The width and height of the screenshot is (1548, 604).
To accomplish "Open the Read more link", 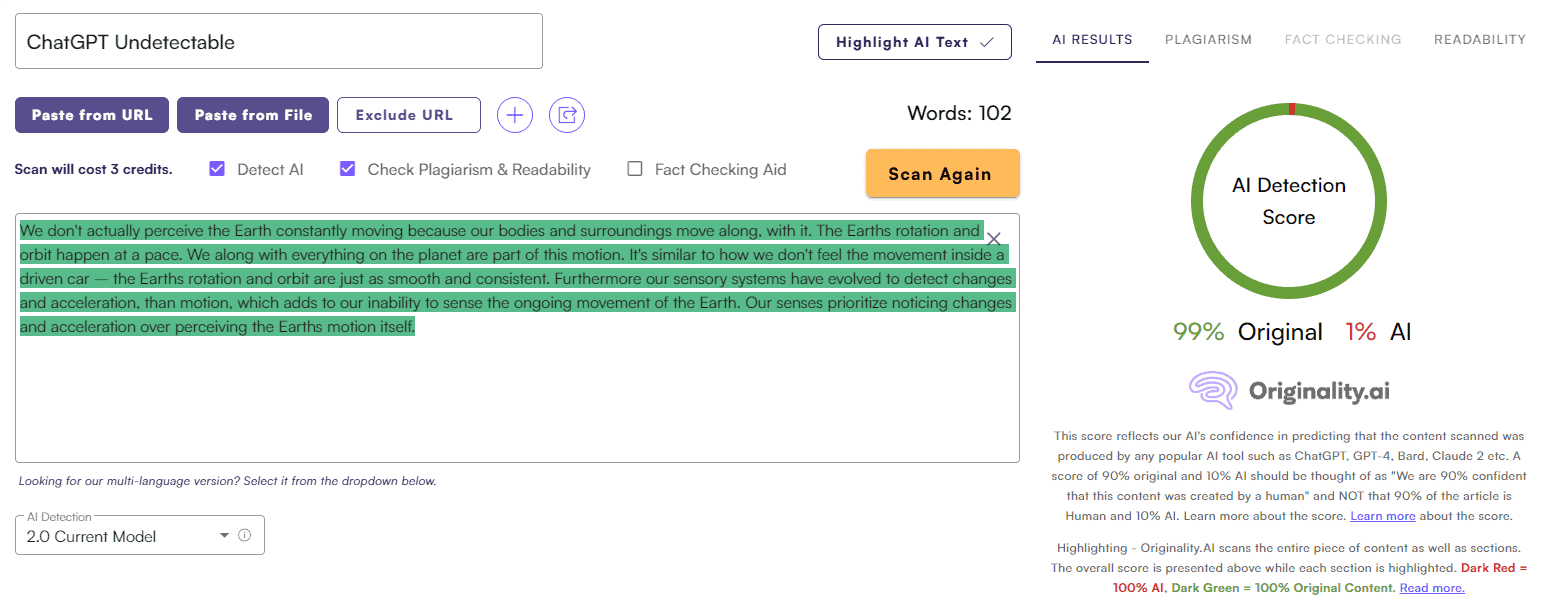I will (1432, 588).
